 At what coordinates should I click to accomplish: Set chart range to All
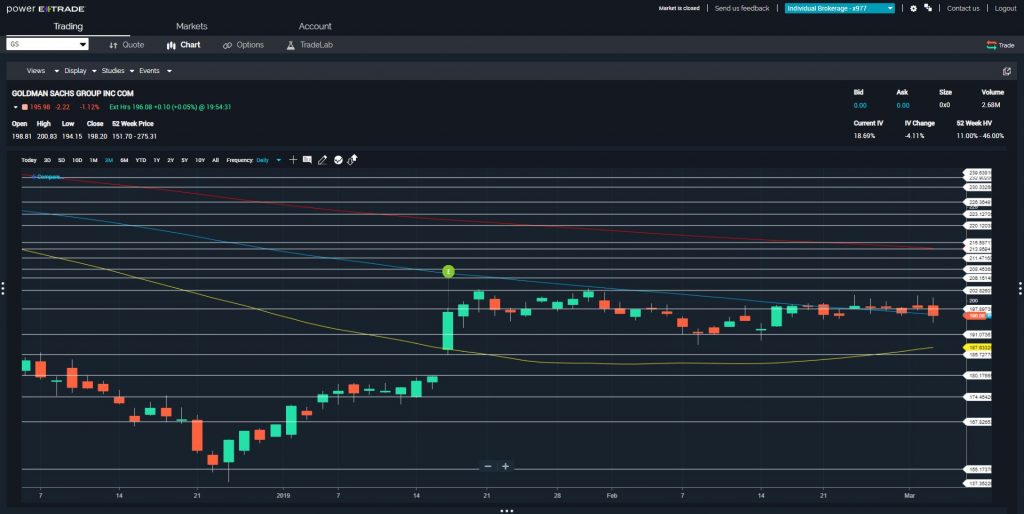(216, 160)
